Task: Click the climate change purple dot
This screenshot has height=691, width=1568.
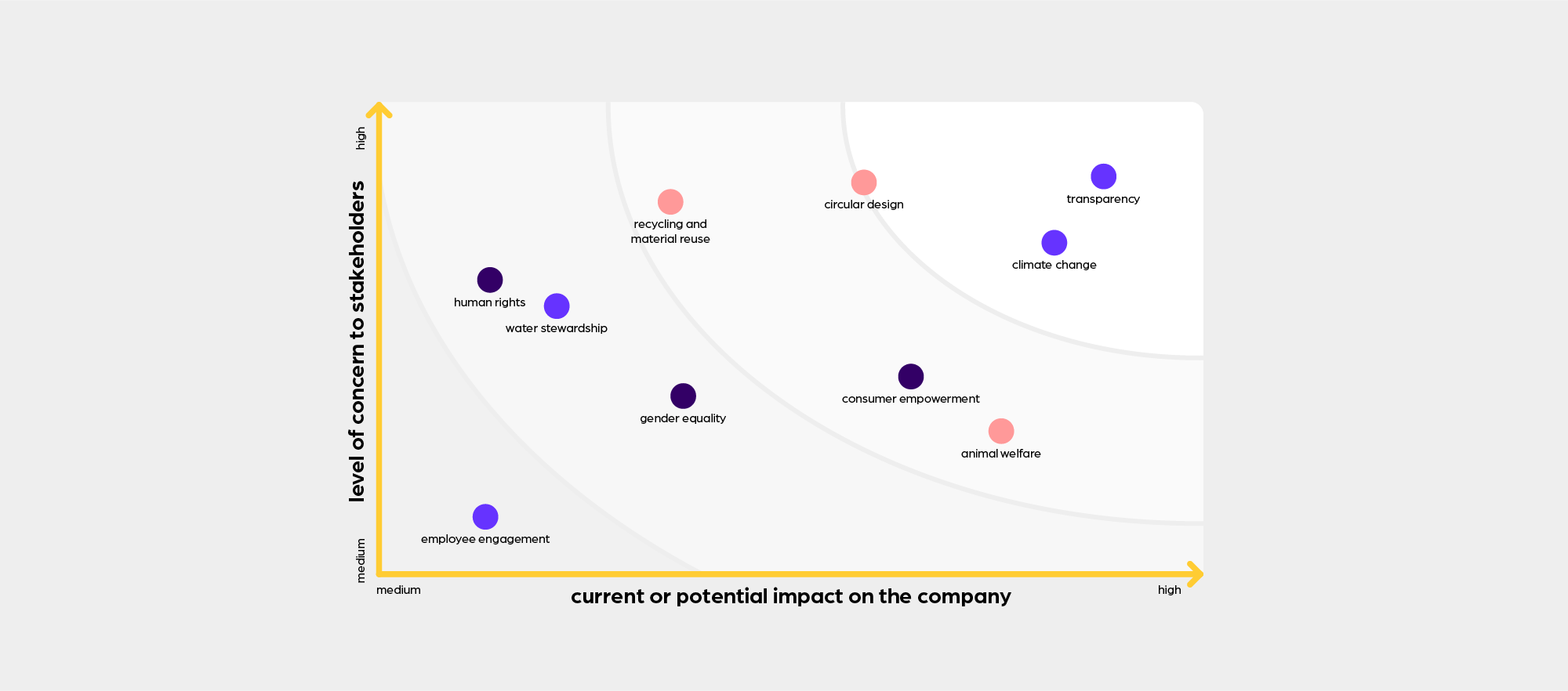Action: 1054,243
